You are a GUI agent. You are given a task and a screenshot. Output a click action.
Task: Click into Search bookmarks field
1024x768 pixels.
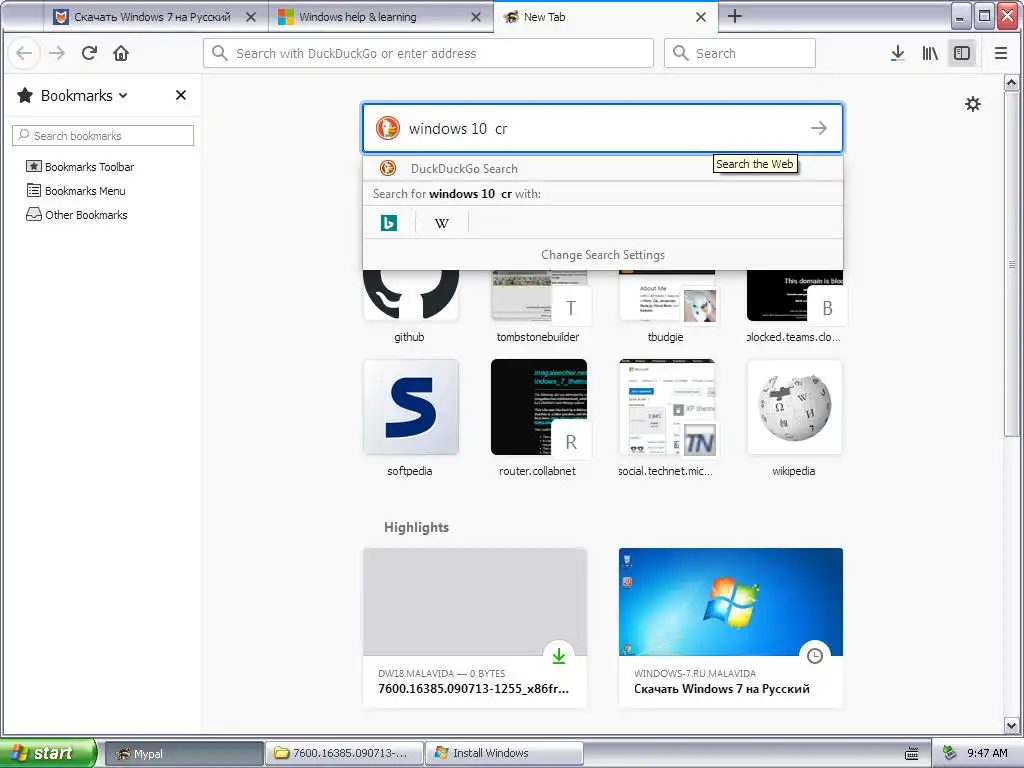tap(103, 135)
